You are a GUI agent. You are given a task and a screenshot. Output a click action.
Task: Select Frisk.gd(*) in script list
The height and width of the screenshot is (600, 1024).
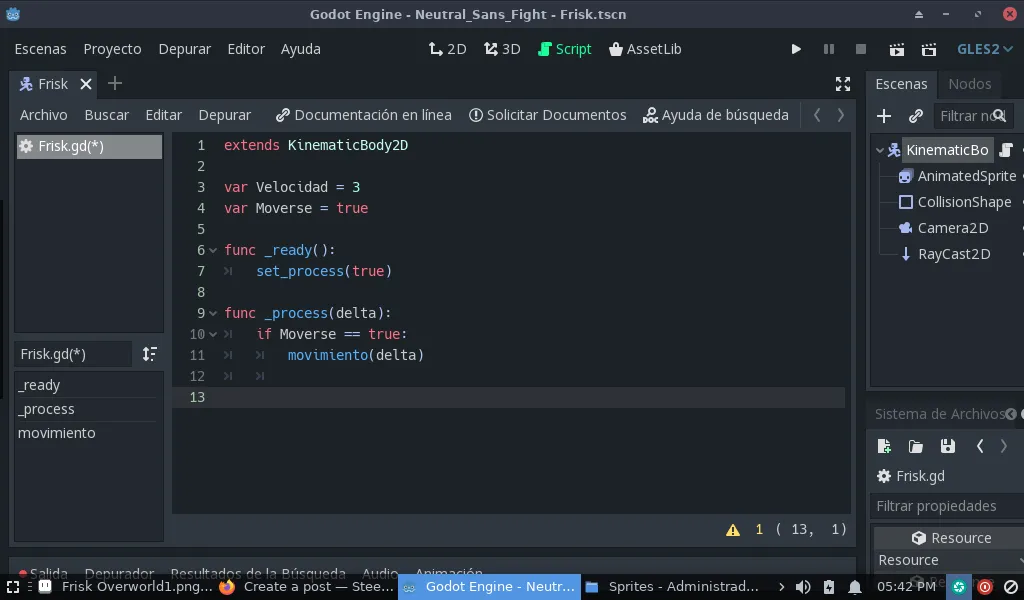click(89, 146)
